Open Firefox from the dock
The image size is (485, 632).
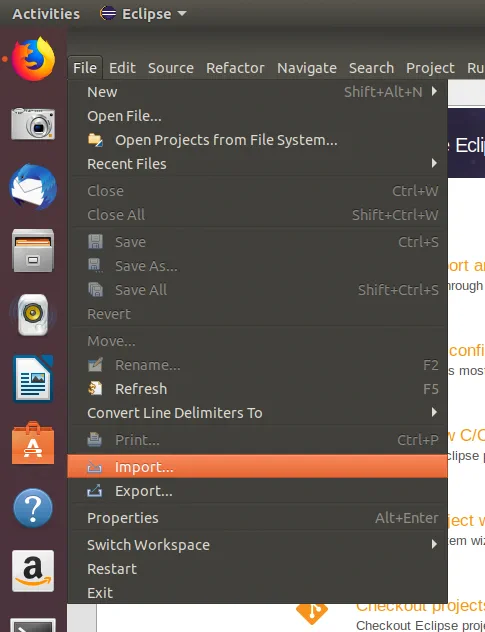pos(33,59)
